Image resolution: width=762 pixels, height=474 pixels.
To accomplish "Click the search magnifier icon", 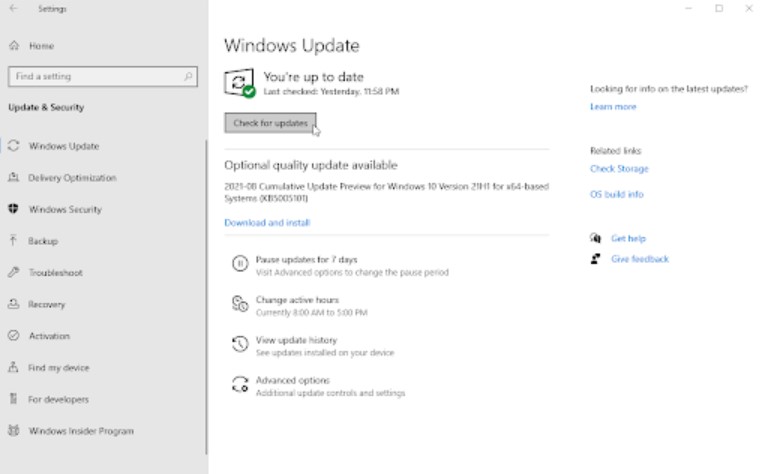I will [188, 76].
